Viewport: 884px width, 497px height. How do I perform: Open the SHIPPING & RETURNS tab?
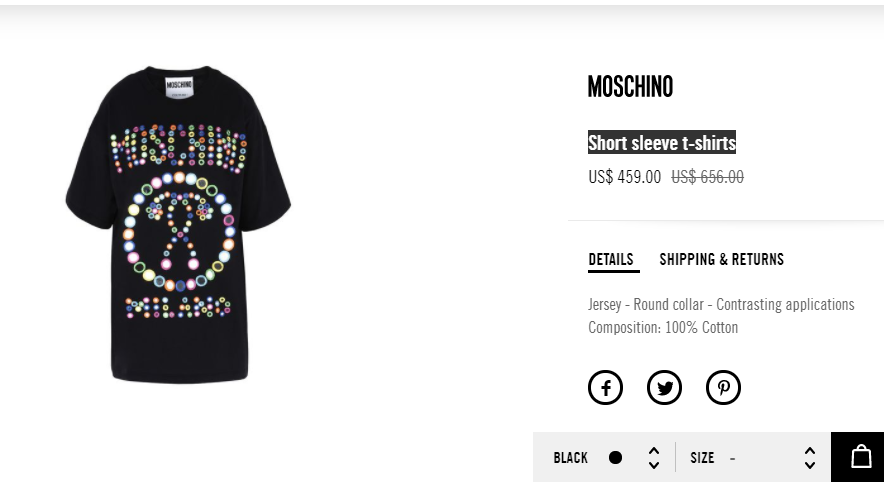click(x=721, y=260)
